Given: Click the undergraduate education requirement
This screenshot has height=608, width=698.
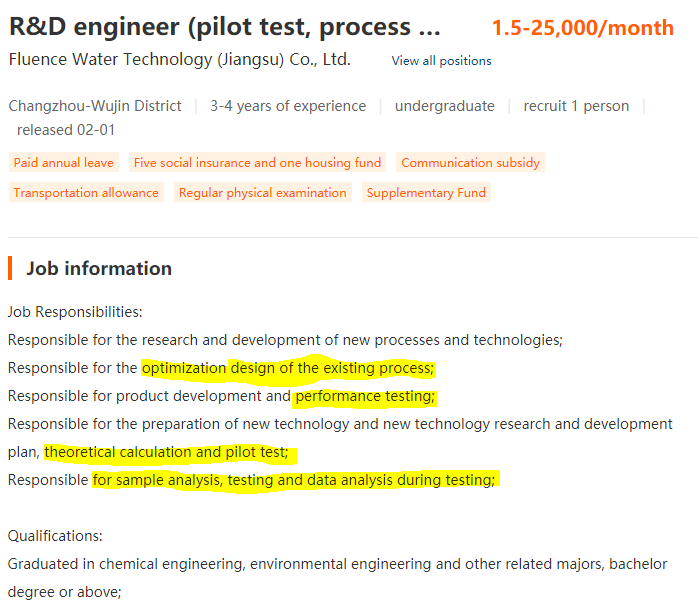Looking at the screenshot, I should [x=445, y=106].
